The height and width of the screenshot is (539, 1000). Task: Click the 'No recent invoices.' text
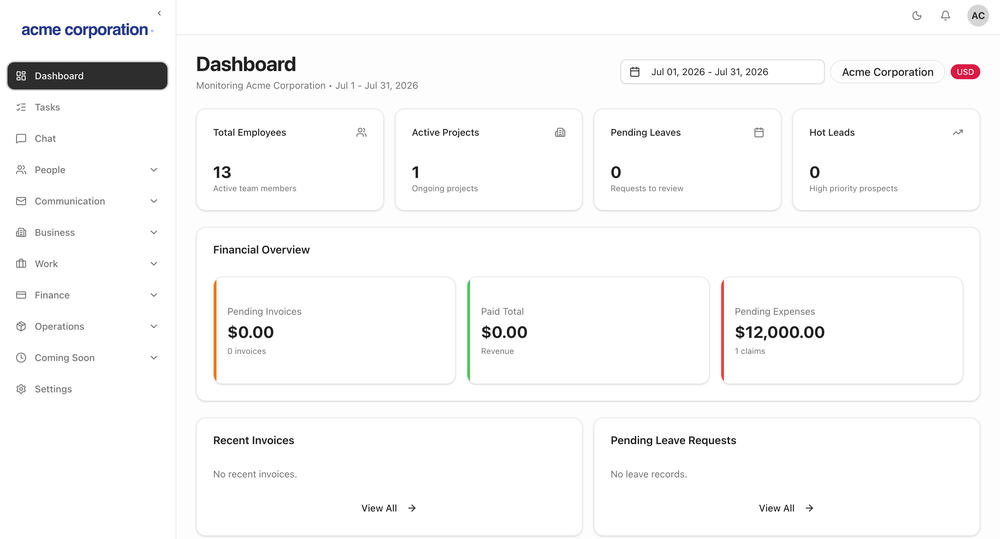point(255,474)
